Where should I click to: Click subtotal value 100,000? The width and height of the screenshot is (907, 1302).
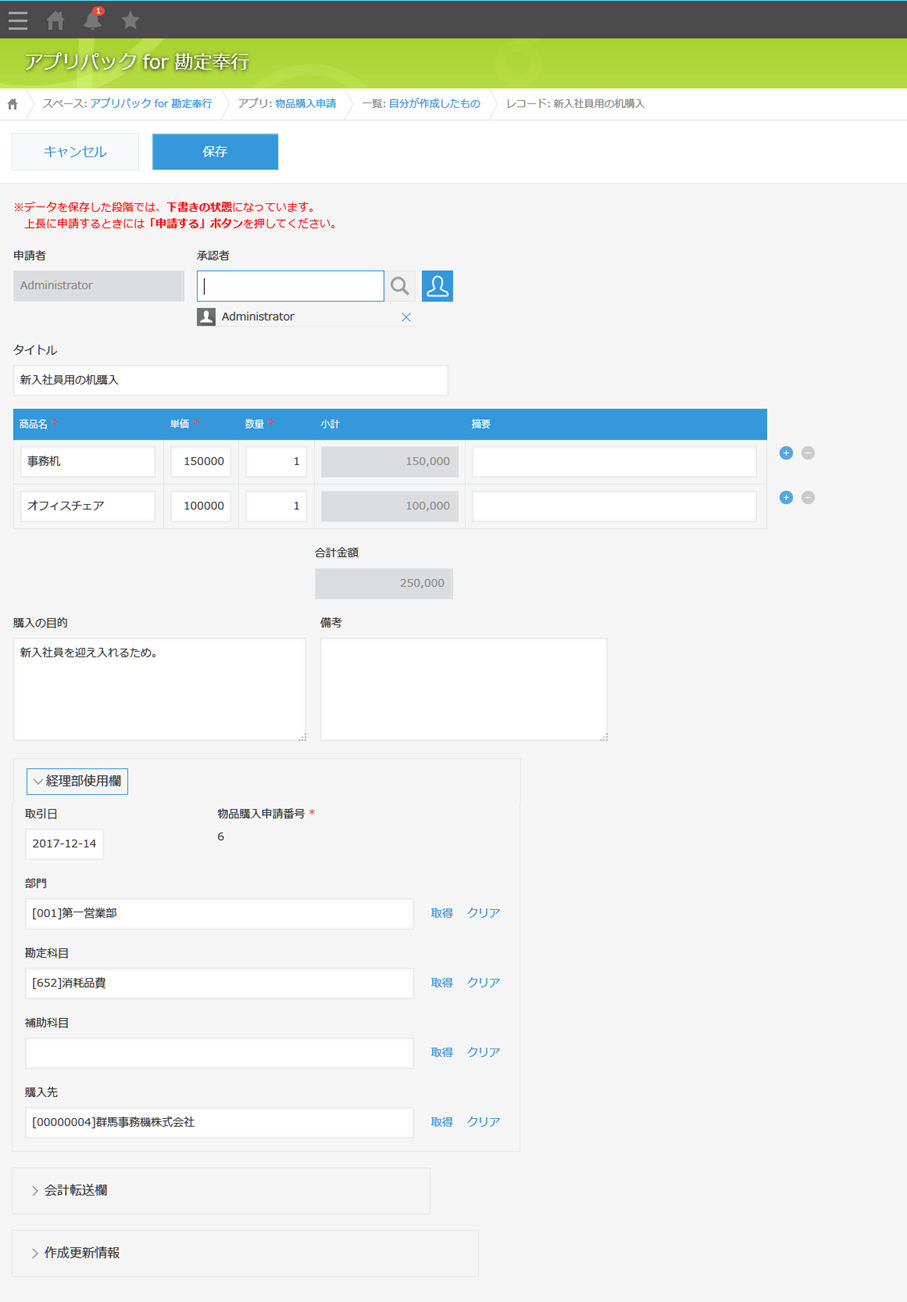tap(390, 506)
